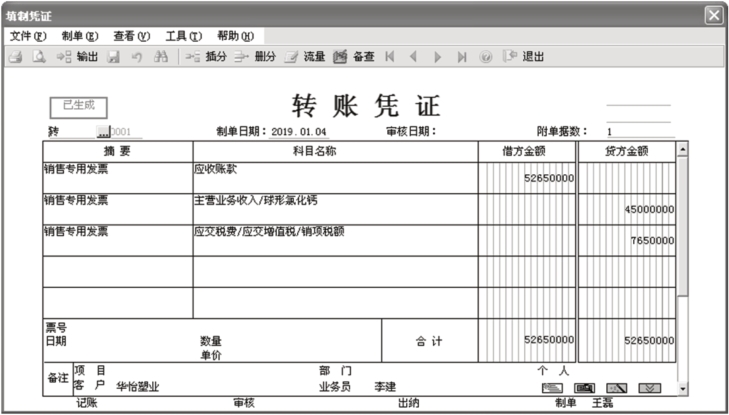Click the third bottom-right pencil icon
The image size is (729, 415).
pos(617,388)
